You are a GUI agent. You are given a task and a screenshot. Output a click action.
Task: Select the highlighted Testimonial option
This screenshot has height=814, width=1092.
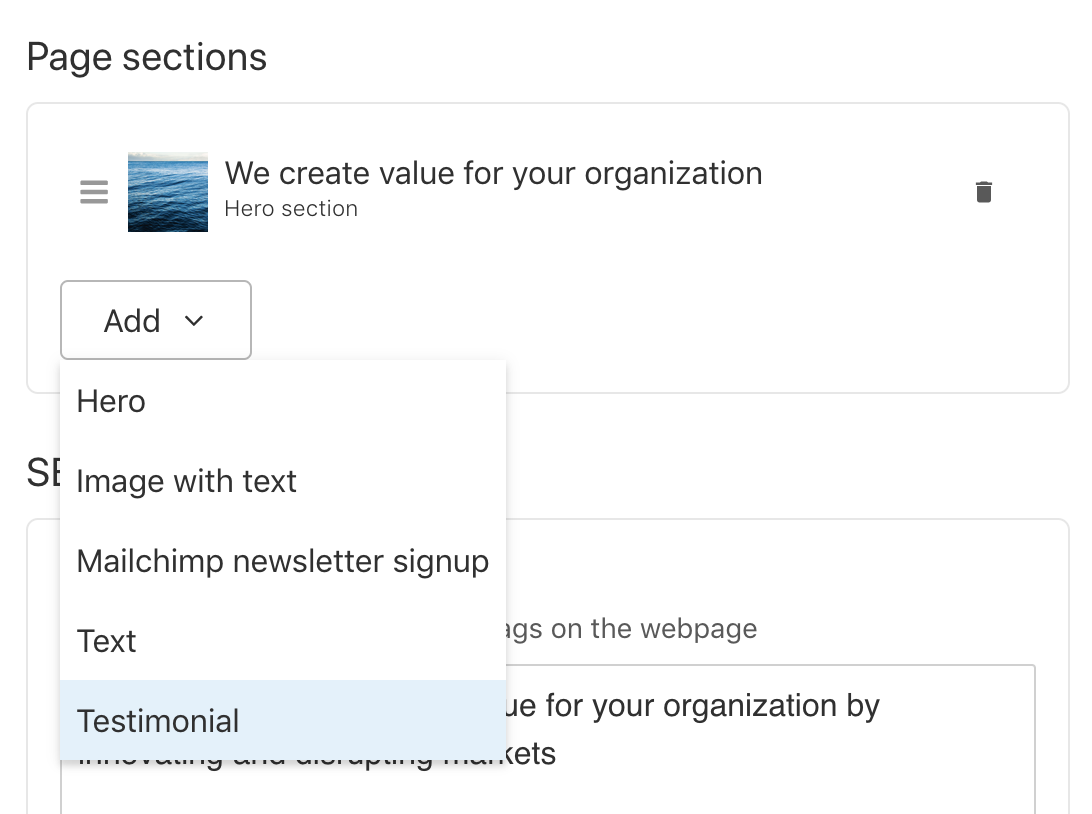point(157,720)
